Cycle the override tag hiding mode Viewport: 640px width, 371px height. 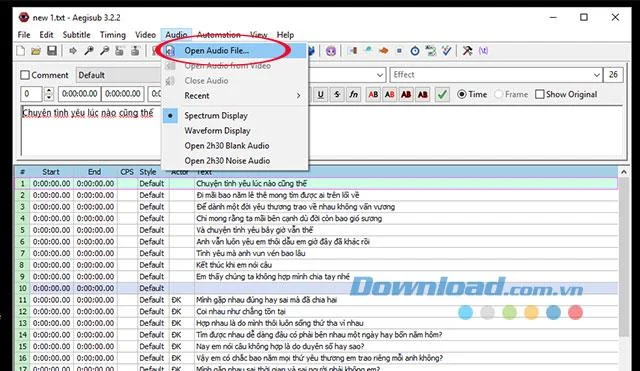point(483,51)
